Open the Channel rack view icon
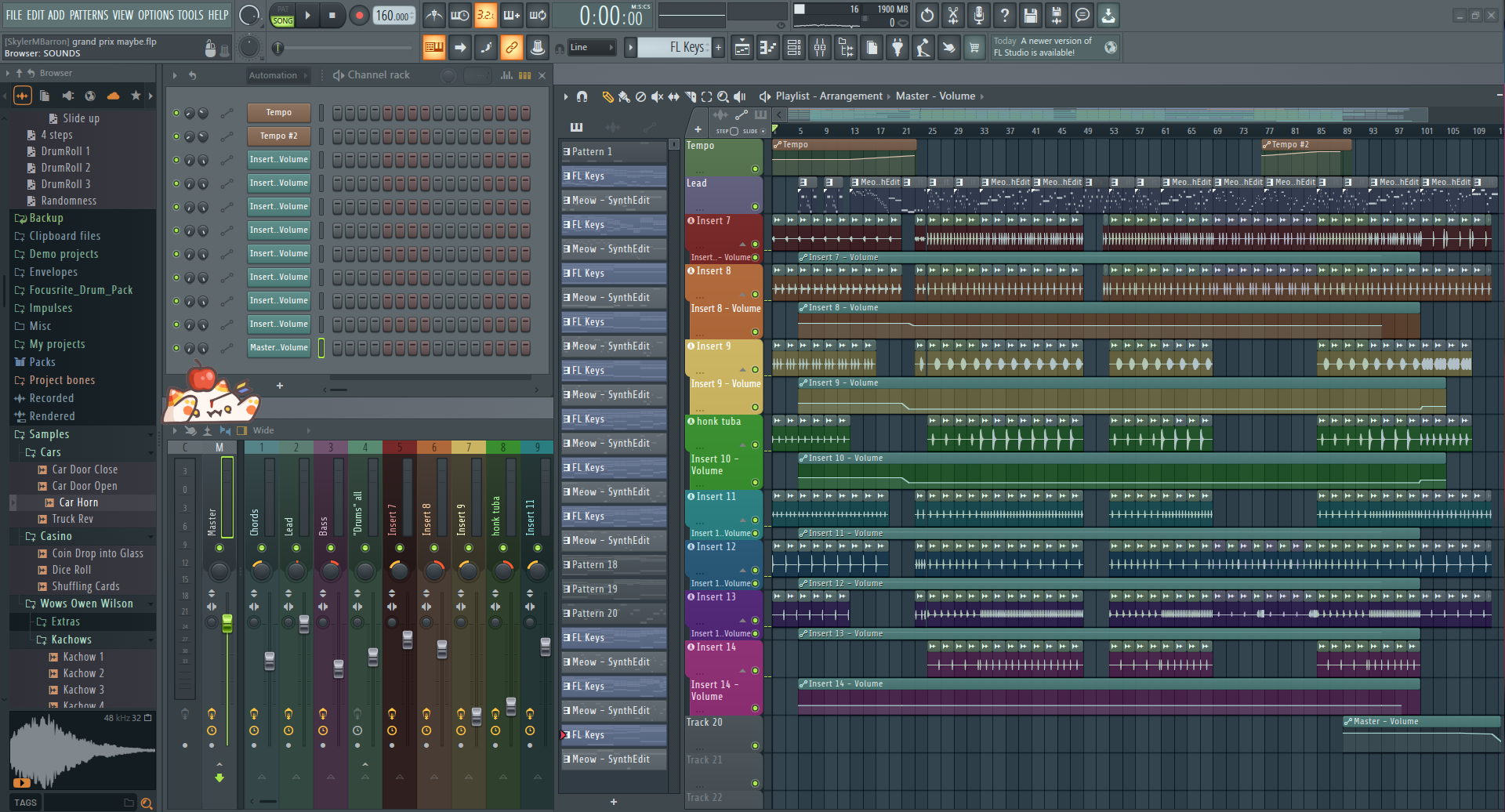 click(x=794, y=48)
